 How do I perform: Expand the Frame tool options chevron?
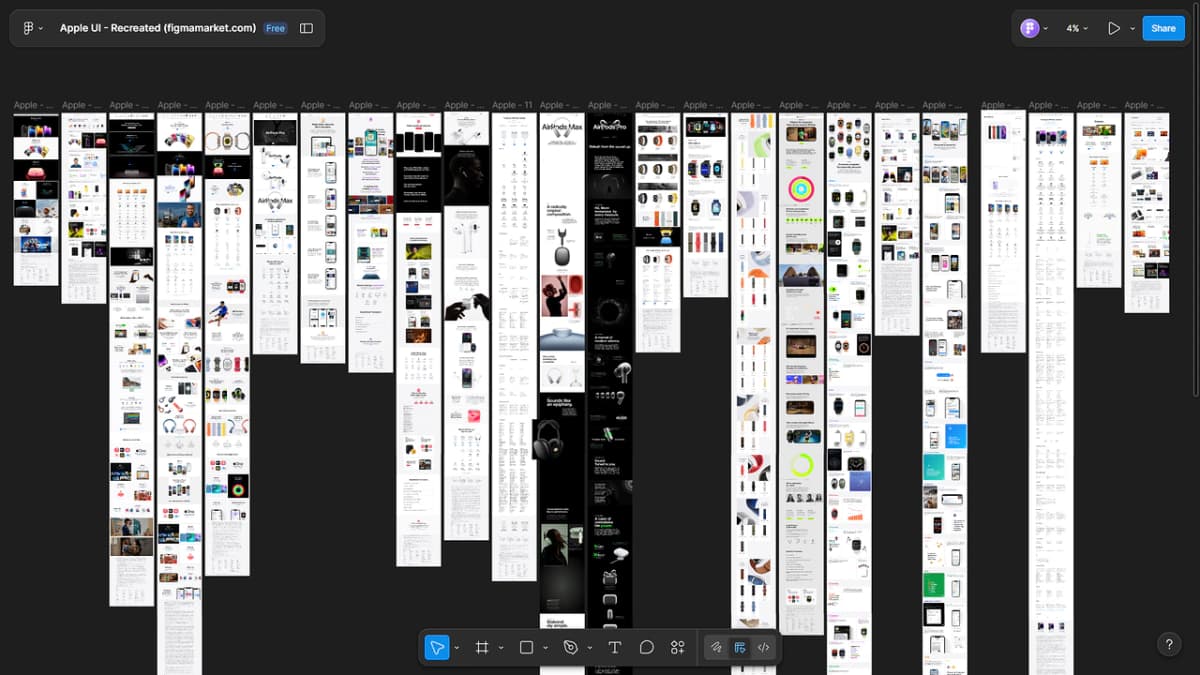pyautogui.click(x=501, y=648)
